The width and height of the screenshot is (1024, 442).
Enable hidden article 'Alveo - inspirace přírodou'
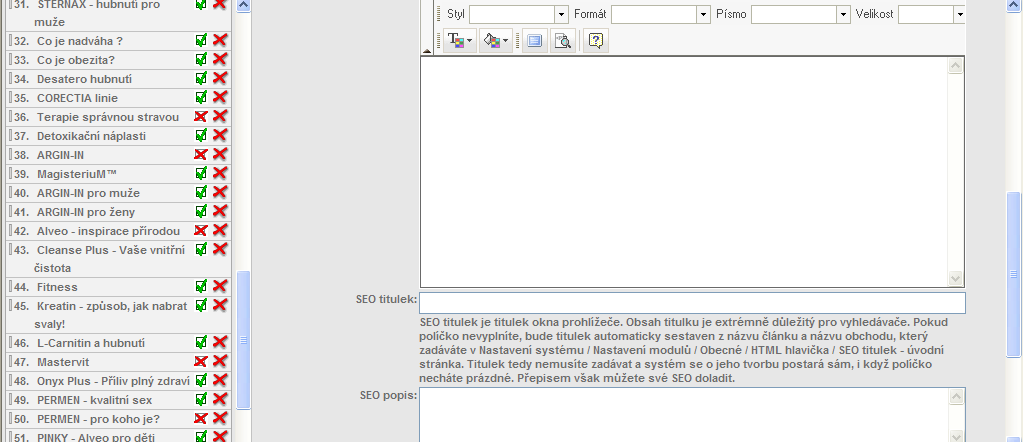(201, 230)
